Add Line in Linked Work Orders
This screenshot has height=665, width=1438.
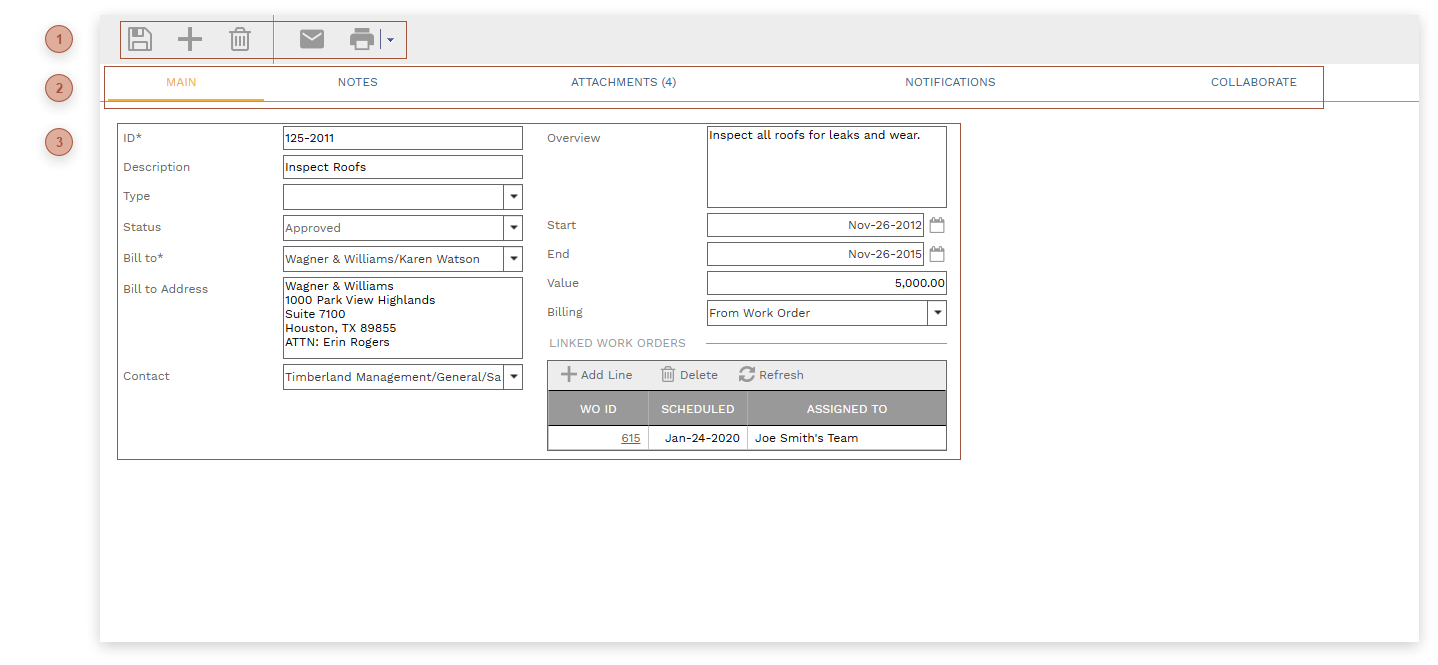point(597,375)
